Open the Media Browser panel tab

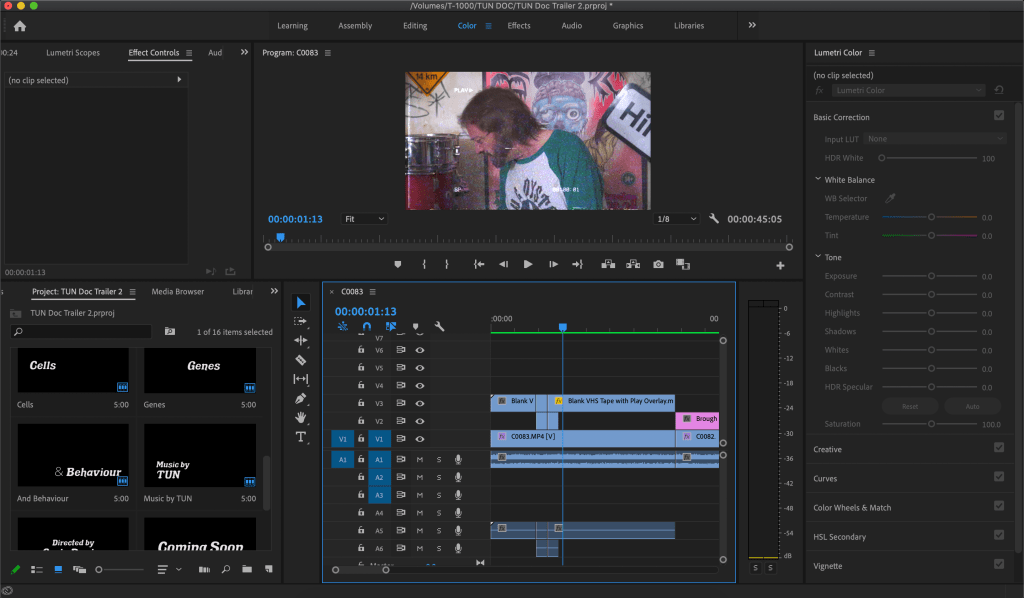178,292
